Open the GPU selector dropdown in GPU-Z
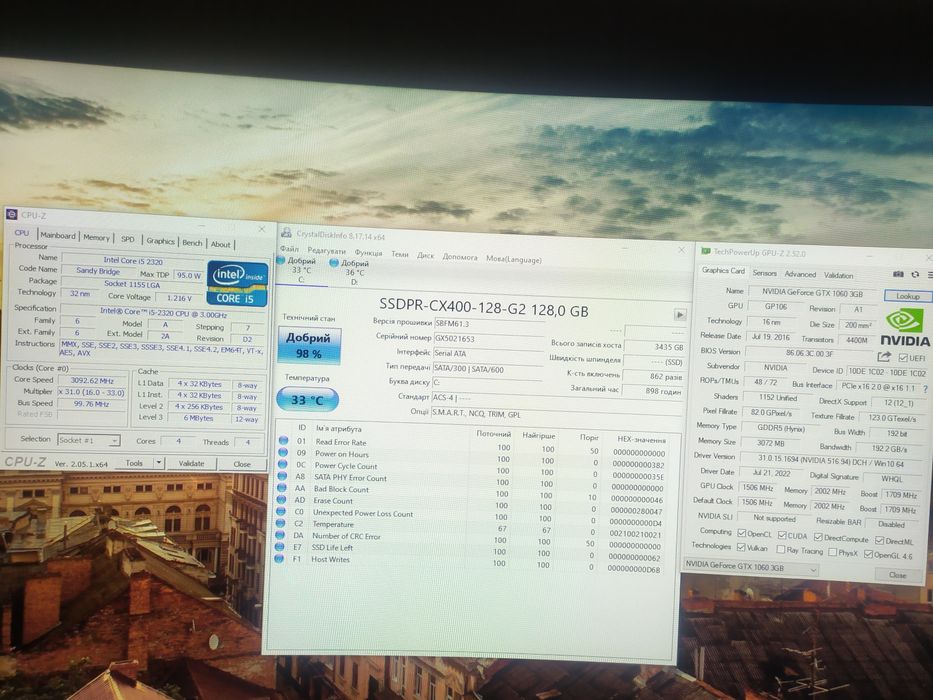Viewport: 933px width, 700px height. point(751,565)
